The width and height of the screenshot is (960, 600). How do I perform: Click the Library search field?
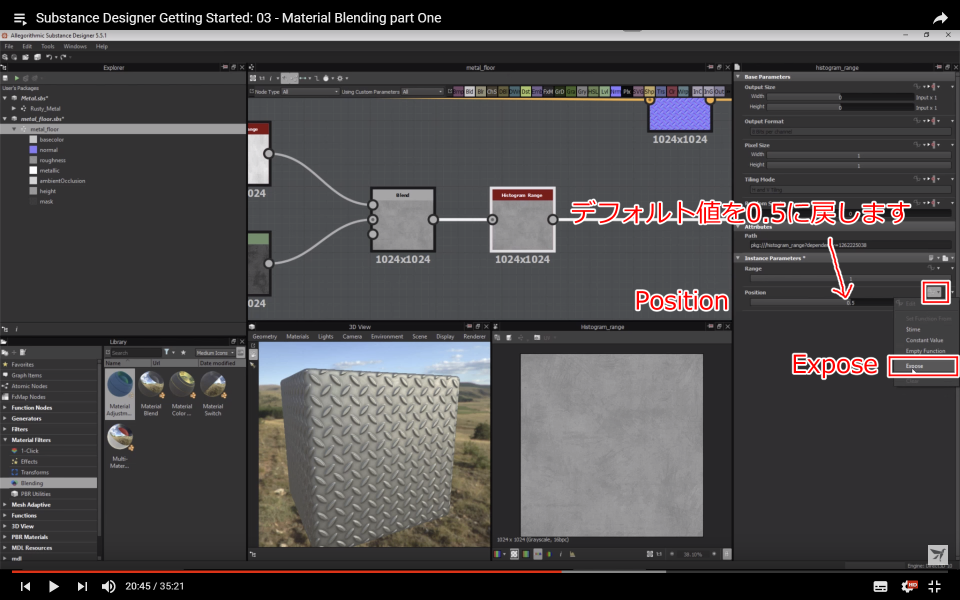point(136,353)
